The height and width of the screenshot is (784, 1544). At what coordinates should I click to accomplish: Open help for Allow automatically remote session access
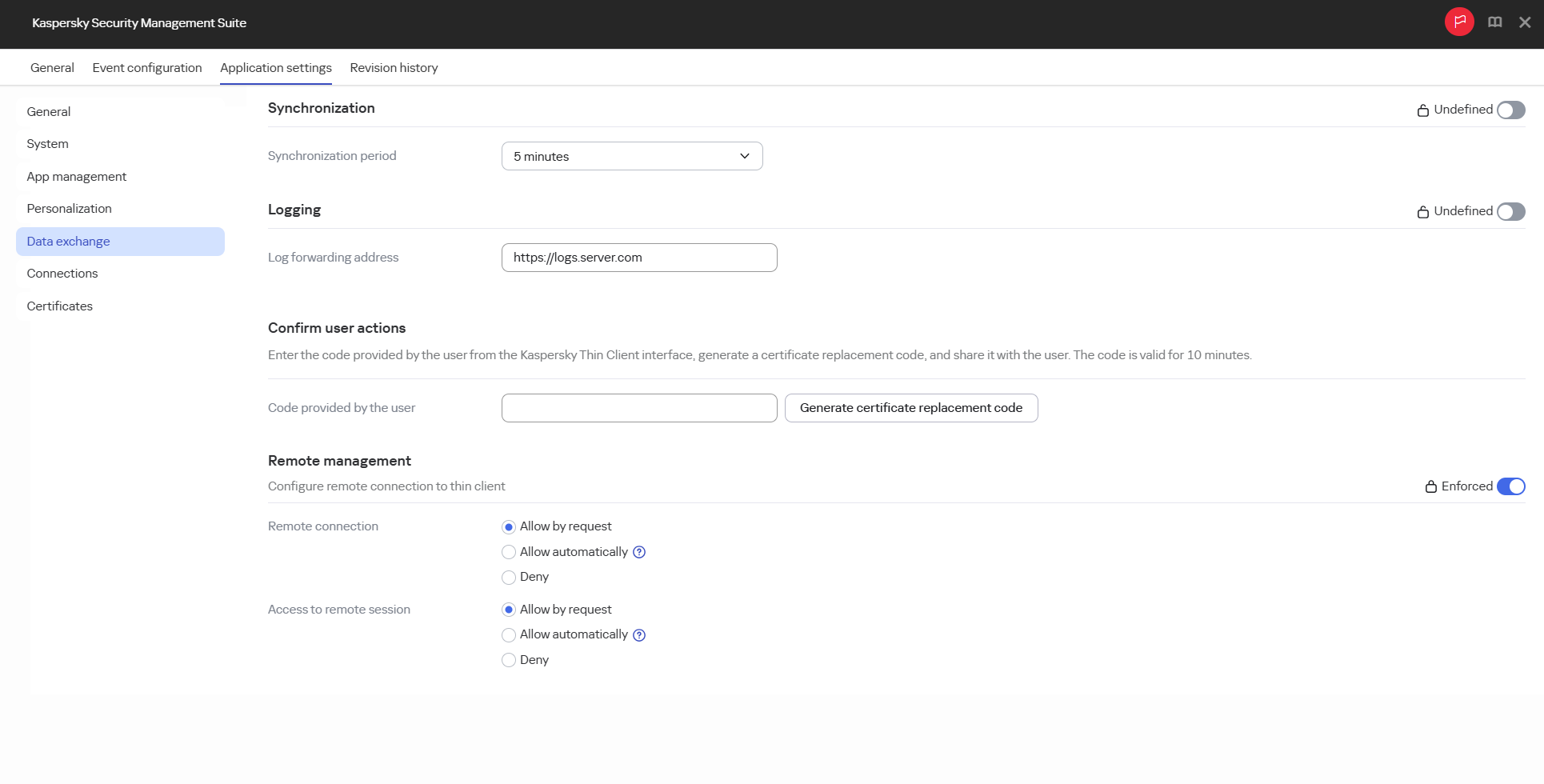point(638,634)
